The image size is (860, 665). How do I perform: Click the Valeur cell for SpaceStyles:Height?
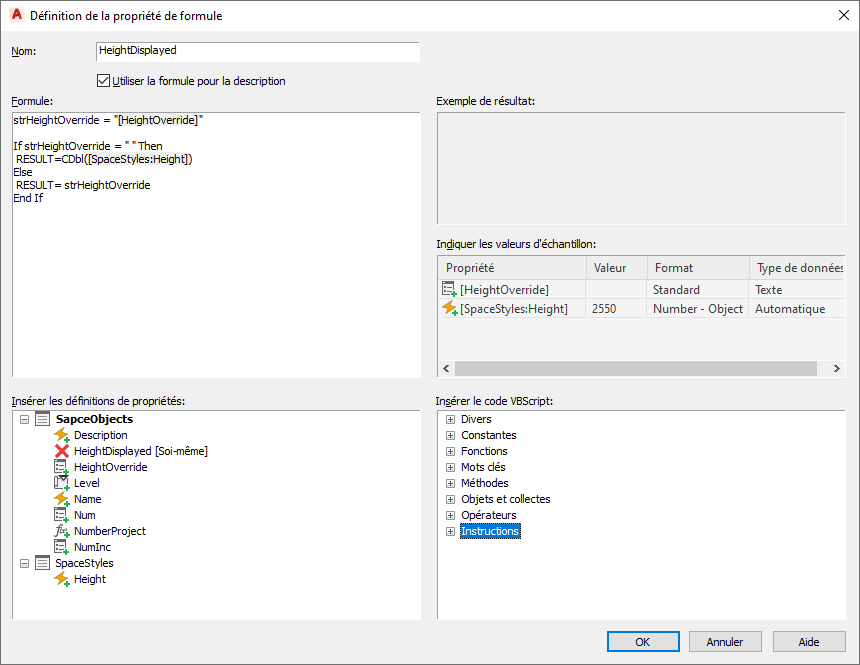coord(615,309)
